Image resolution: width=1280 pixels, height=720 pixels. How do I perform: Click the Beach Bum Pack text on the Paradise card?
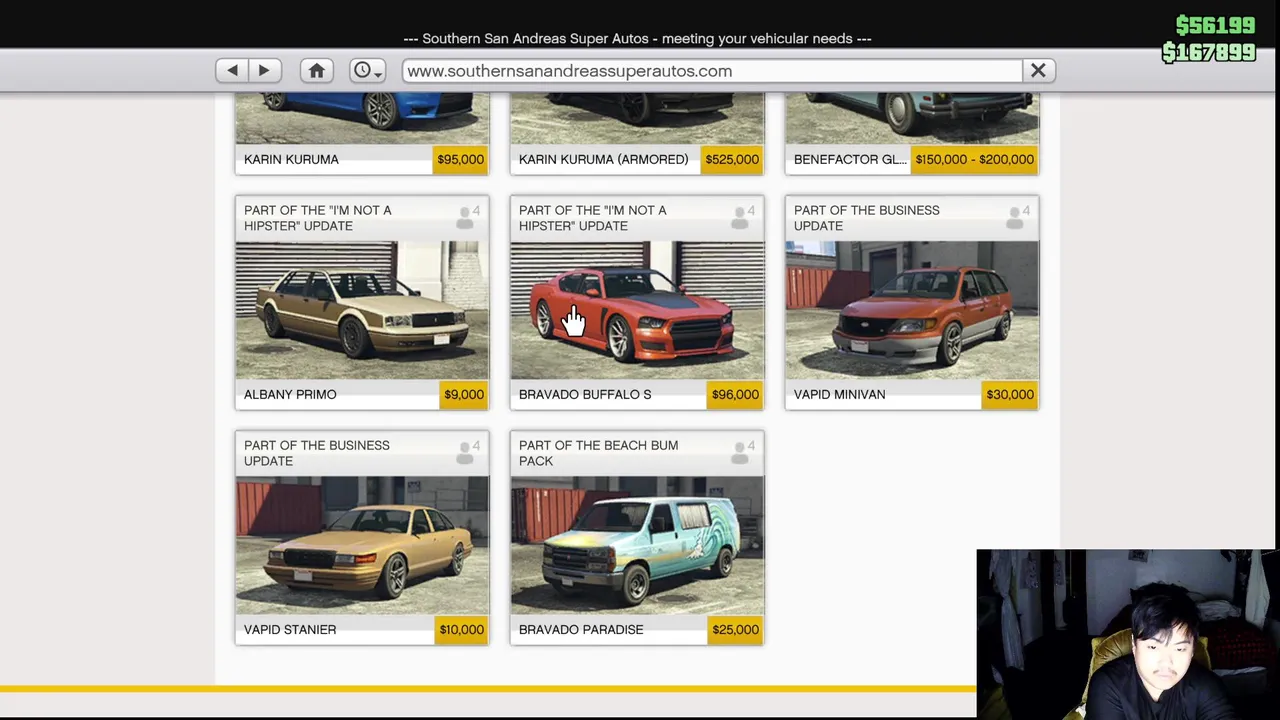[x=598, y=453]
